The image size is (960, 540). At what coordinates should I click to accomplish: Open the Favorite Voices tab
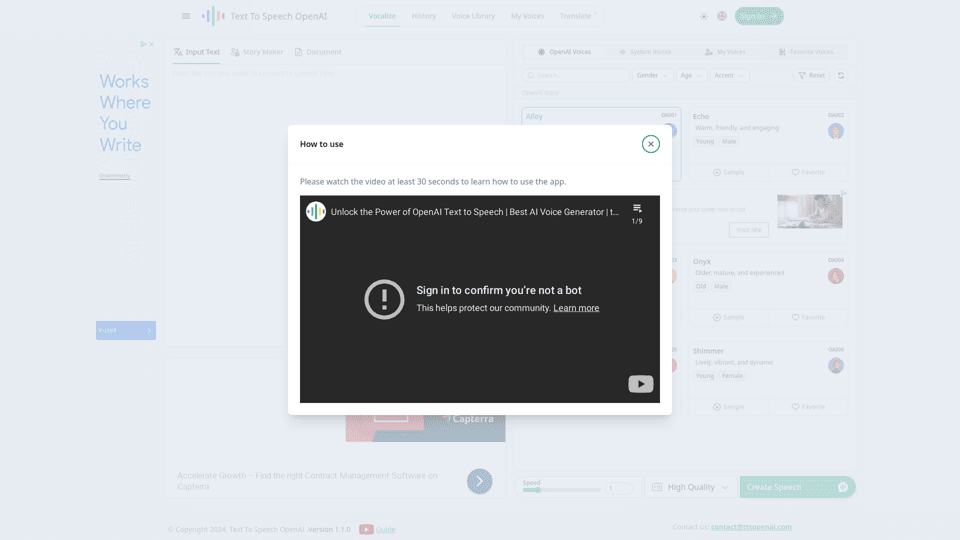click(806, 52)
